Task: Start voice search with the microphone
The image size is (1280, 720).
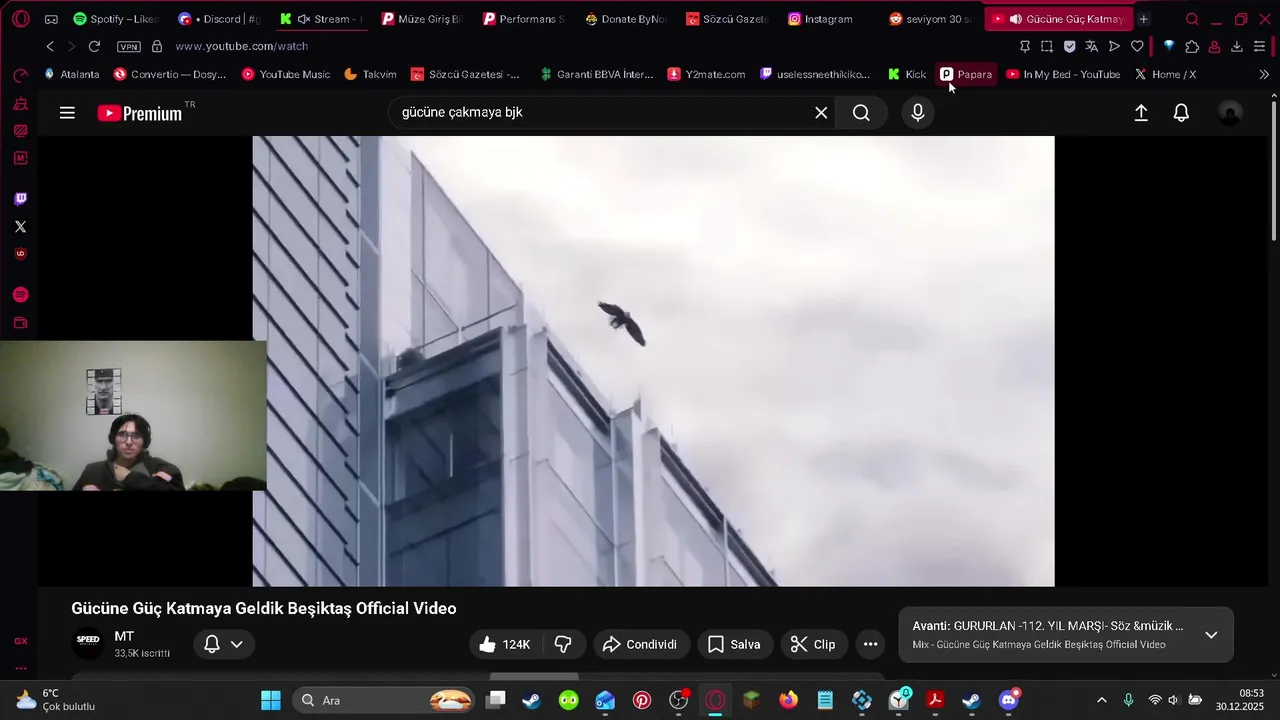Action: pos(918,113)
